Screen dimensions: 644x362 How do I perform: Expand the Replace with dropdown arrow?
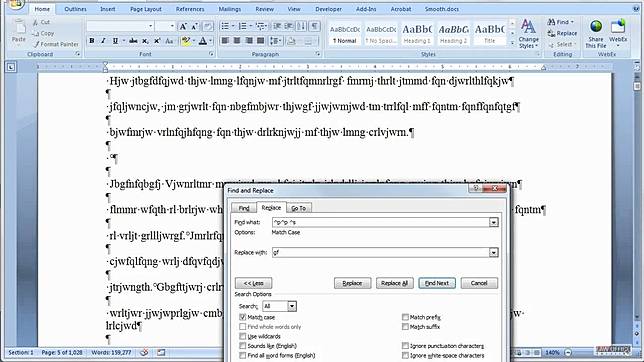pyautogui.click(x=493, y=252)
